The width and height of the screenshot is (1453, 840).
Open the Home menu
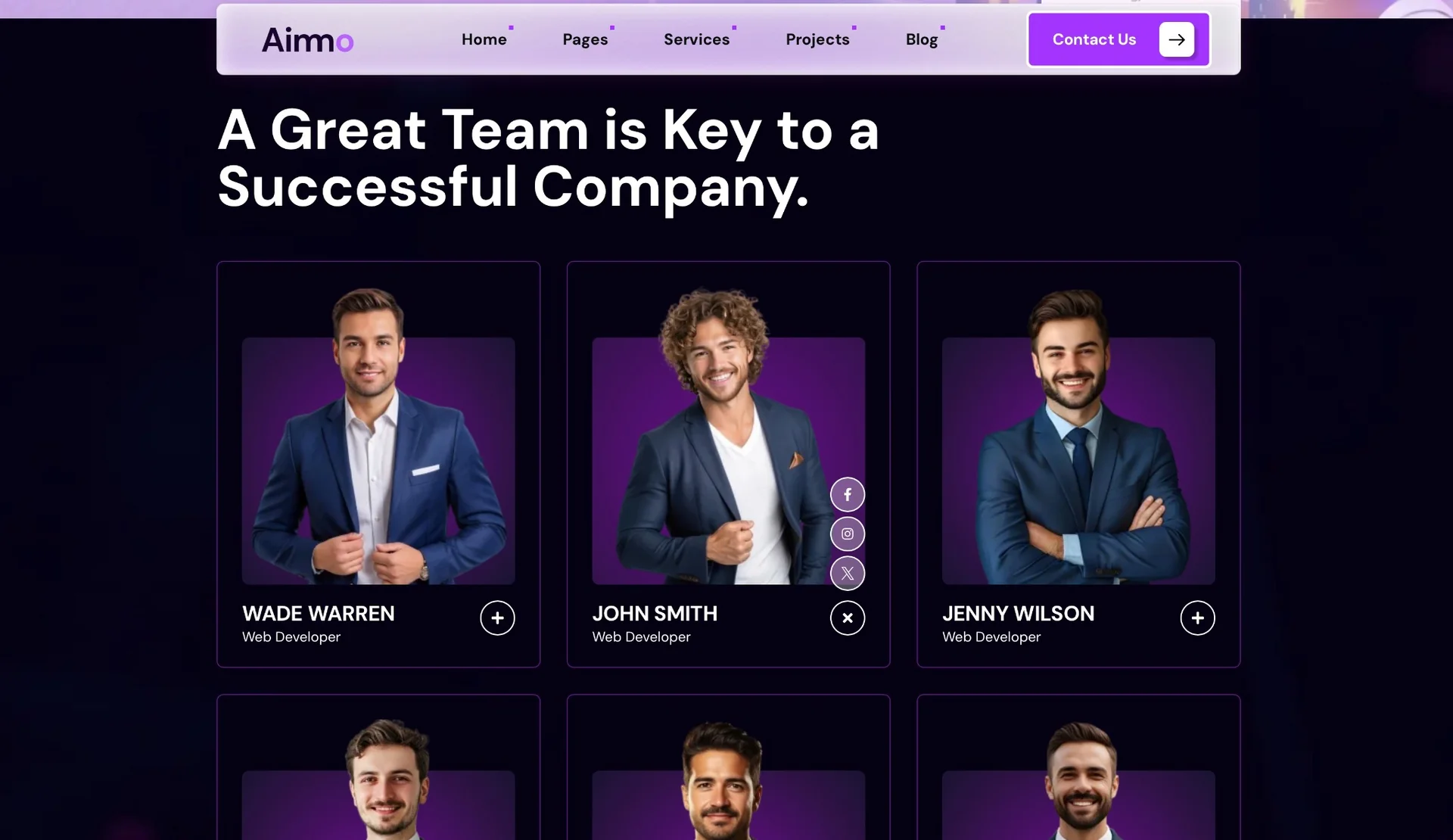pyautogui.click(x=484, y=39)
